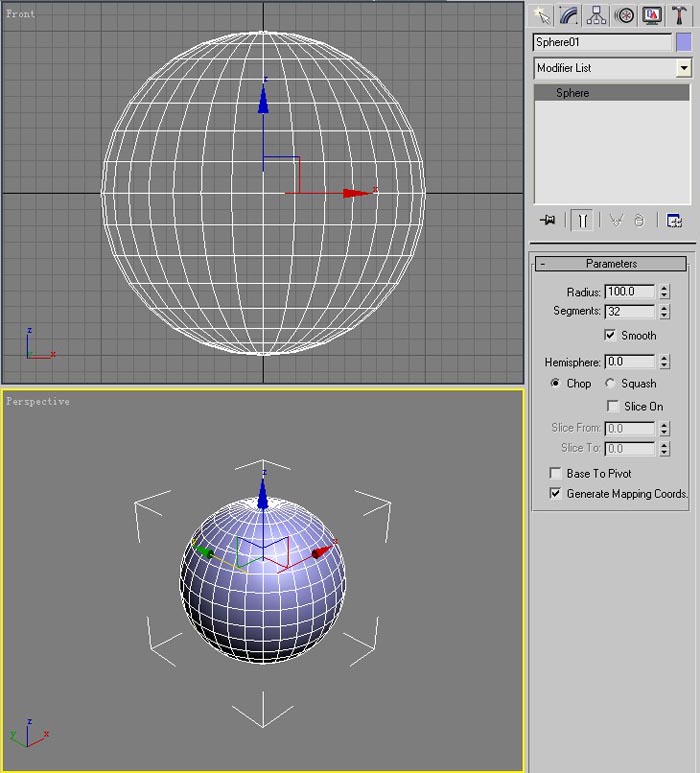The width and height of the screenshot is (700, 773).
Task: Click the Slice From spinner arrows
Action: (664, 428)
